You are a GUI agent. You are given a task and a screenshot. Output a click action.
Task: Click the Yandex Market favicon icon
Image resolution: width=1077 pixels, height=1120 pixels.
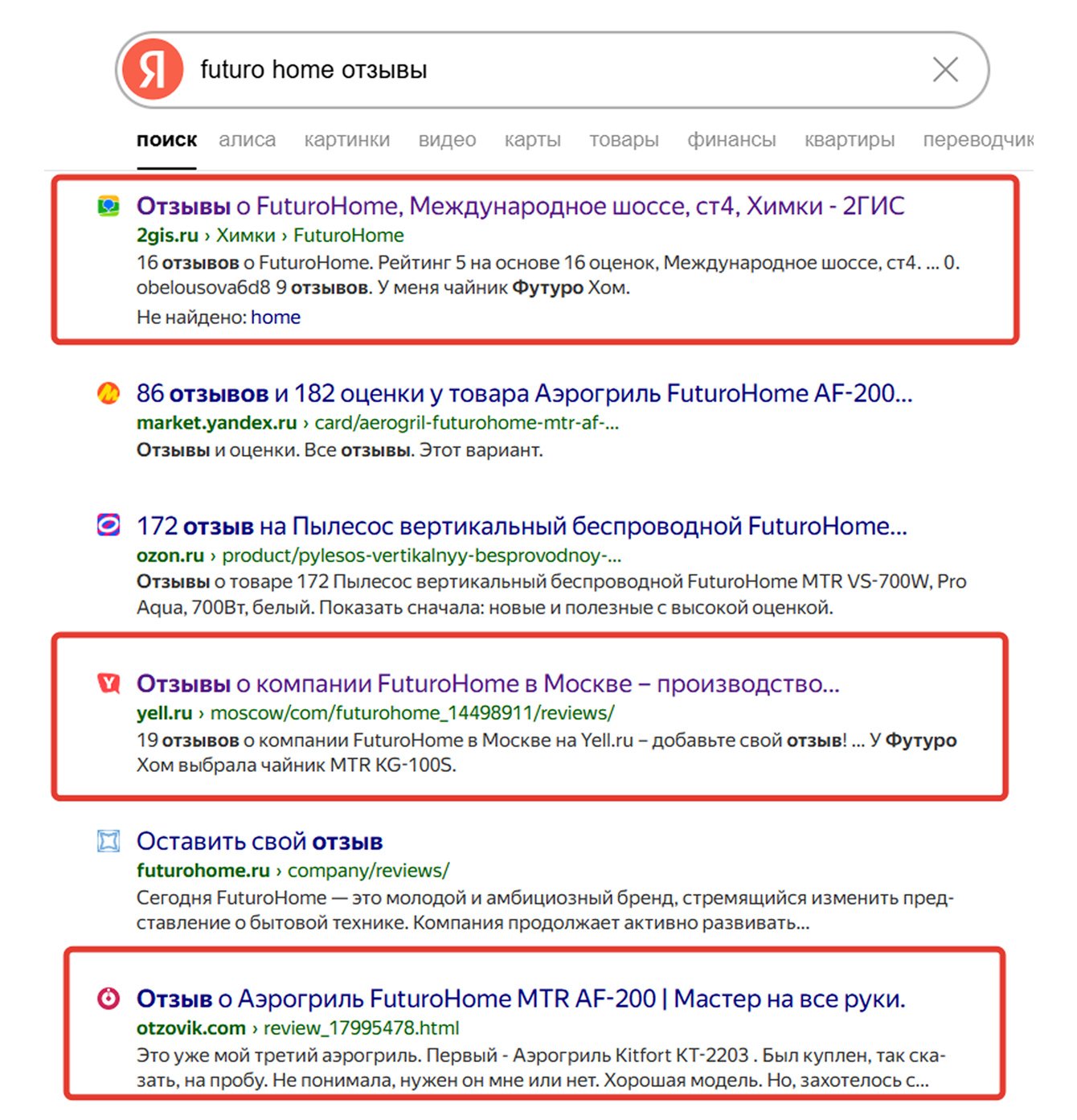coord(109,393)
